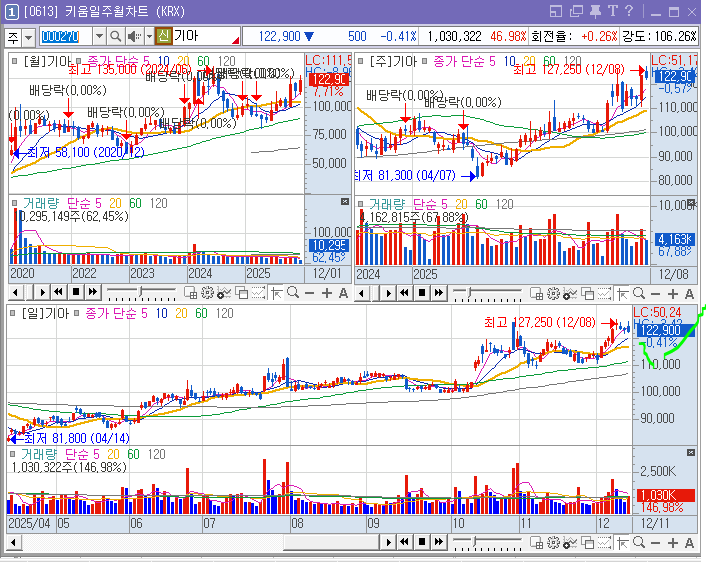Click weekly chart magnifier zoom icon
This screenshot has width=706, height=562.
(x=639, y=294)
